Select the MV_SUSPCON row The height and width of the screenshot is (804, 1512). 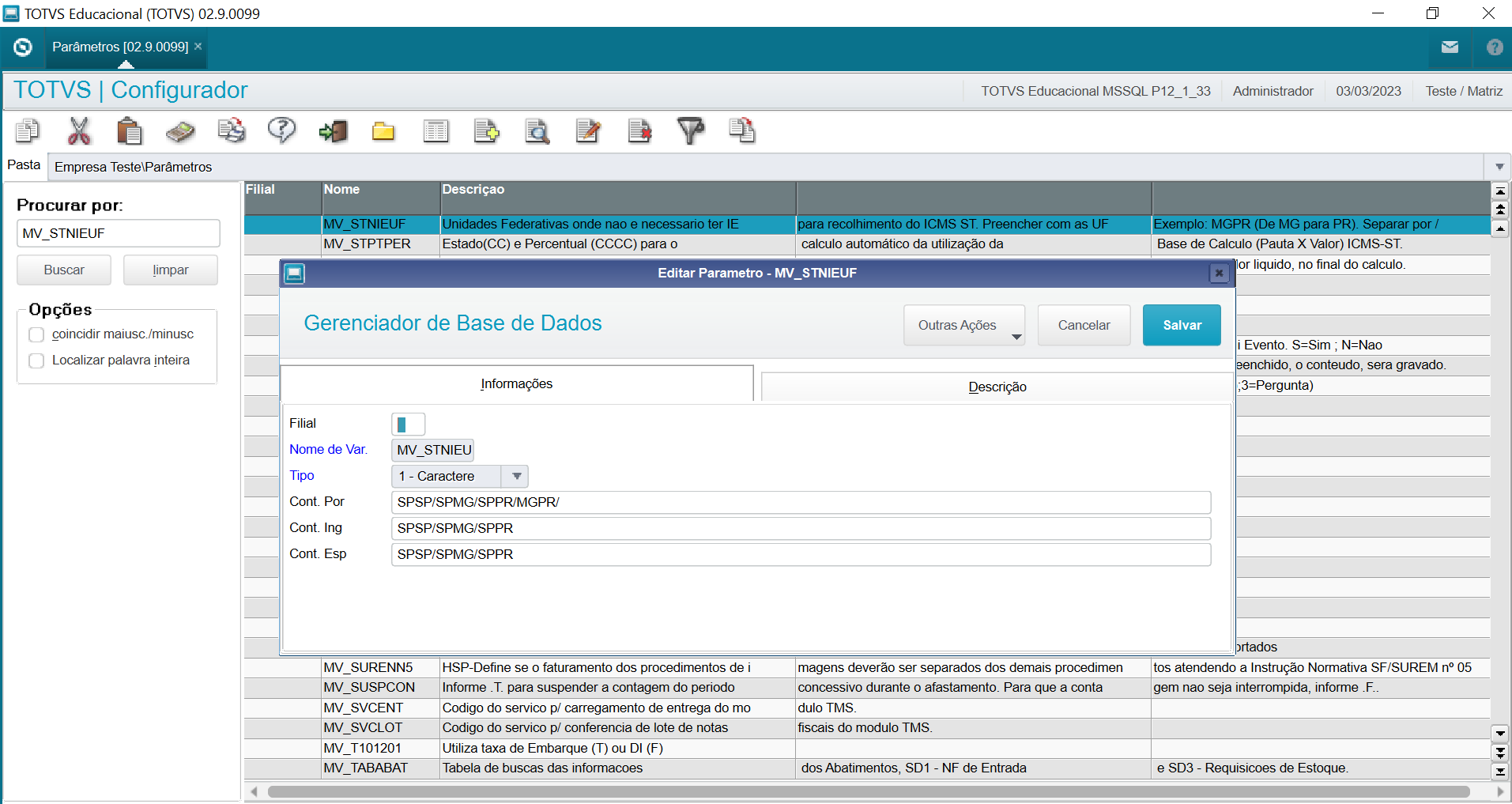click(x=866, y=688)
